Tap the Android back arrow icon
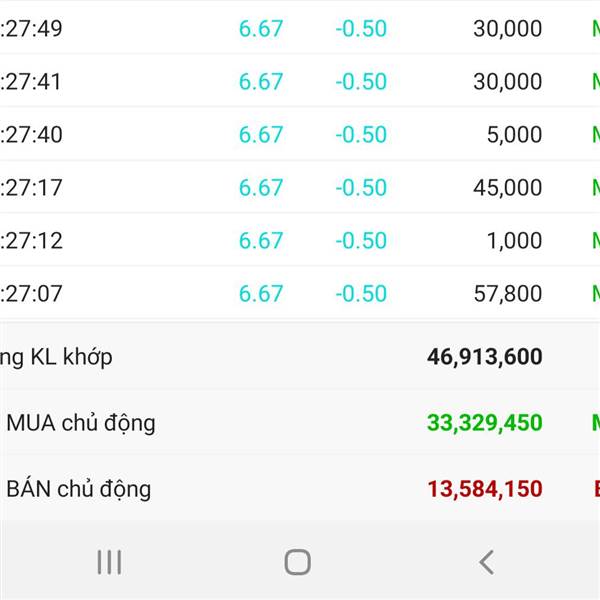The height and width of the screenshot is (600, 600). (486, 562)
